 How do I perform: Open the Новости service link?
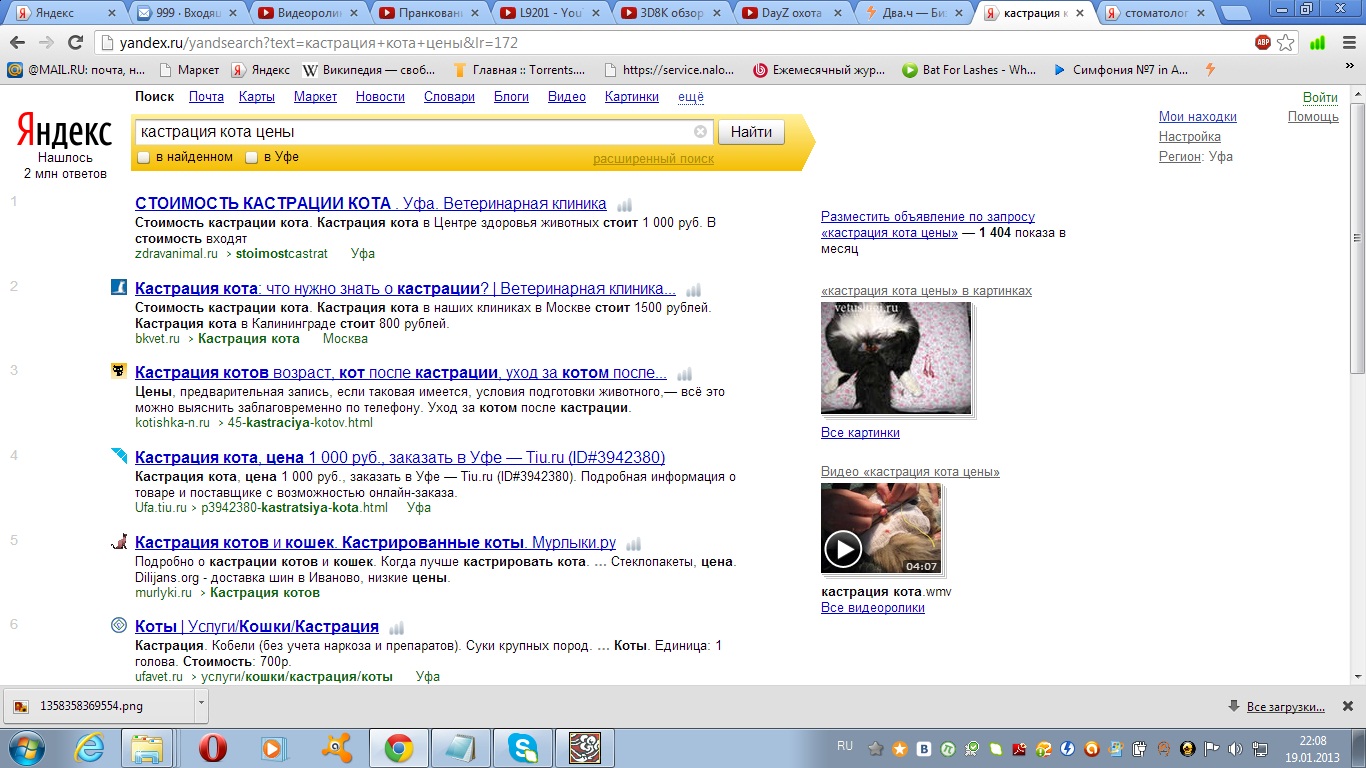pos(380,97)
